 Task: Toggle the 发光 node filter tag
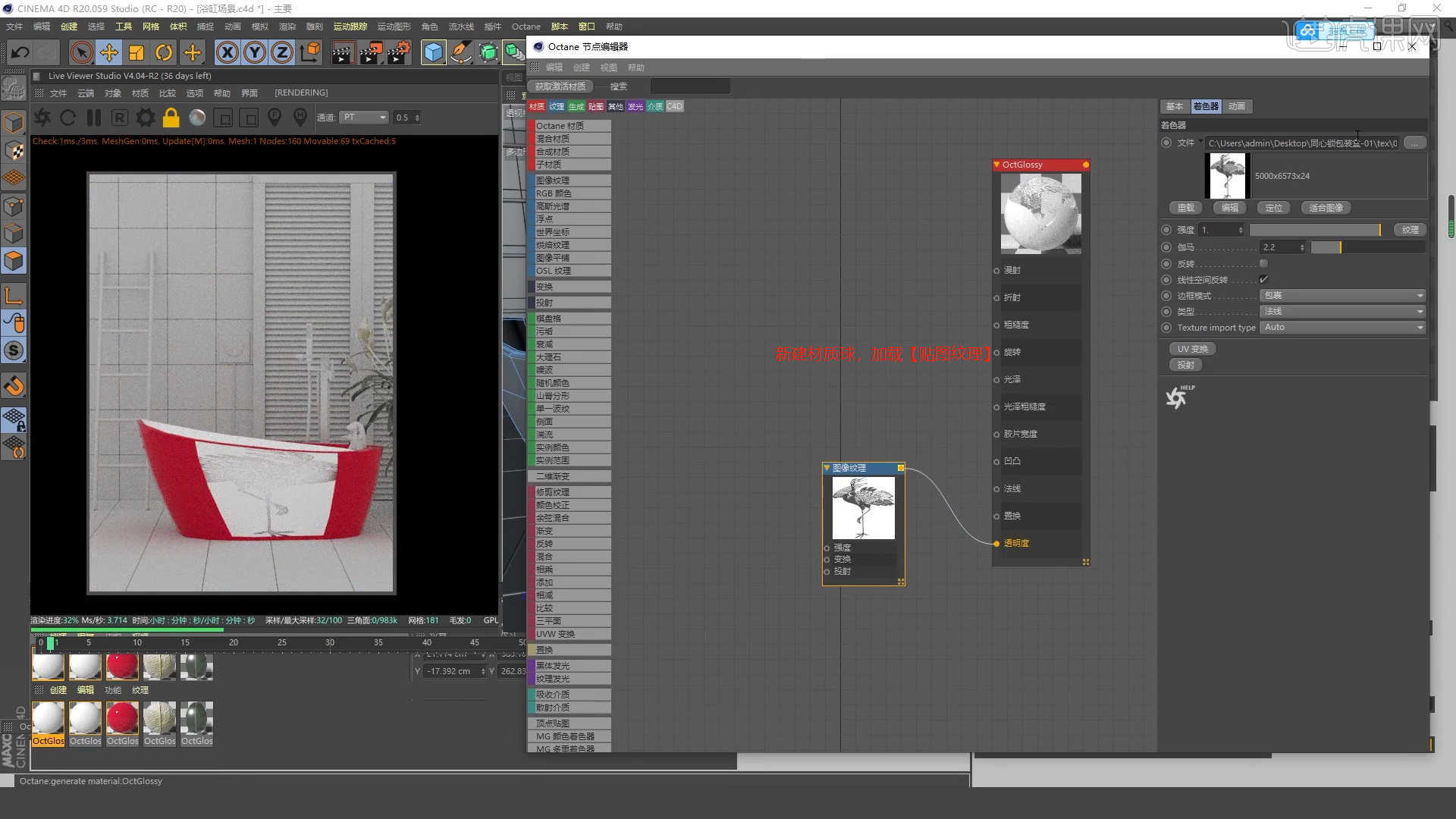(635, 107)
